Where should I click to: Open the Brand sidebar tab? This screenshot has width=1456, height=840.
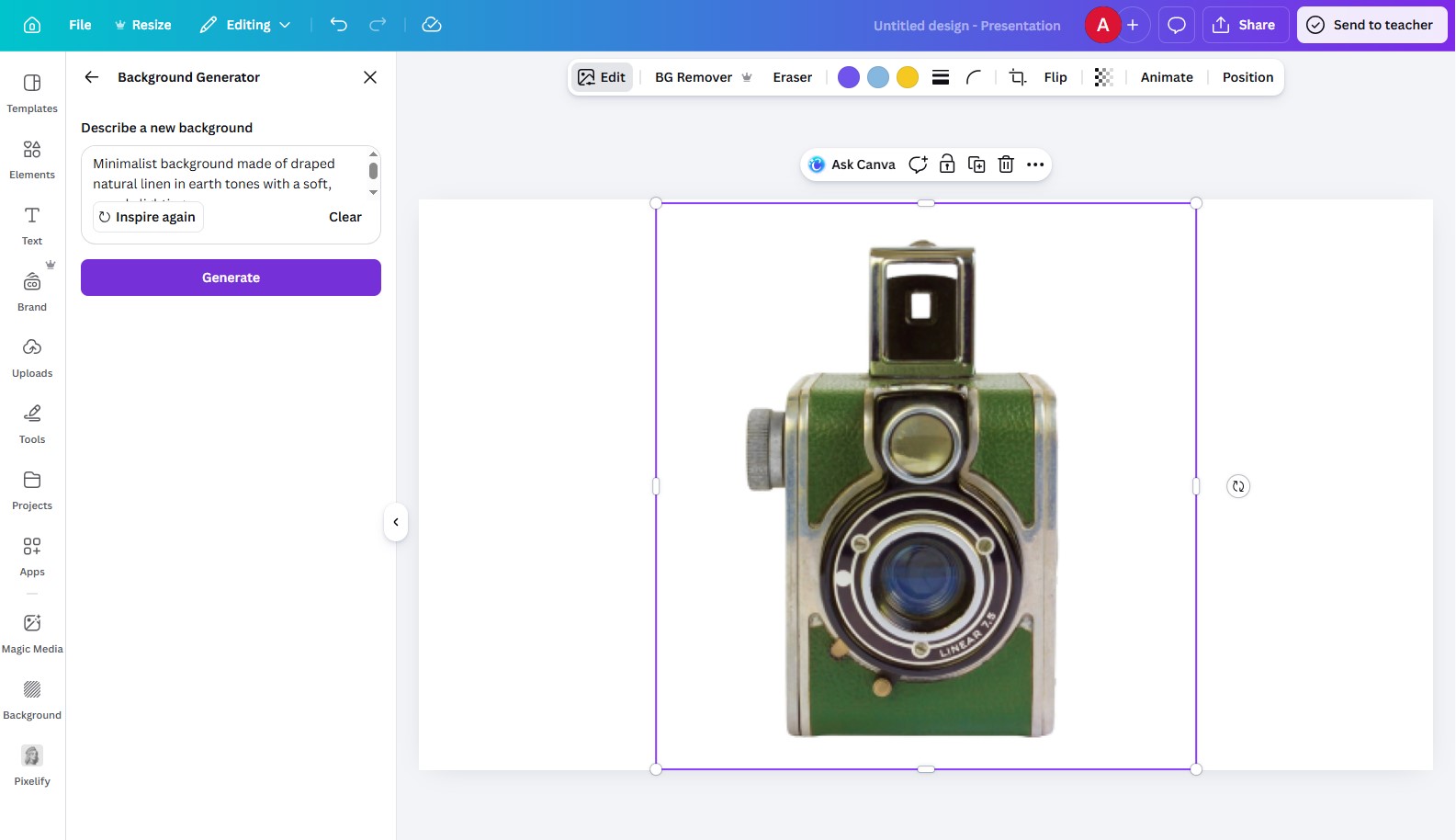point(32,292)
